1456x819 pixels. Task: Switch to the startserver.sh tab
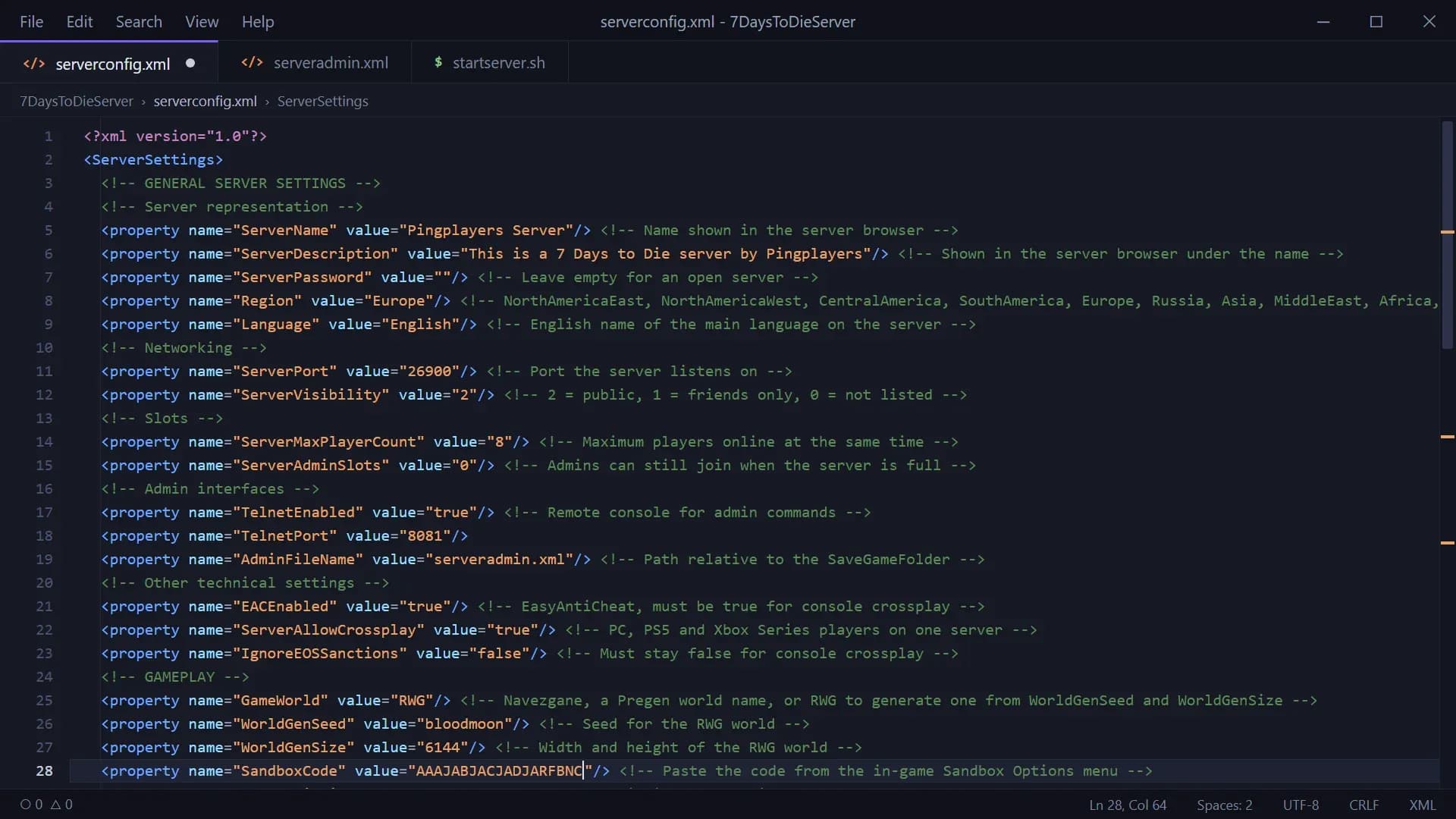pyautogui.click(x=490, y=63)
